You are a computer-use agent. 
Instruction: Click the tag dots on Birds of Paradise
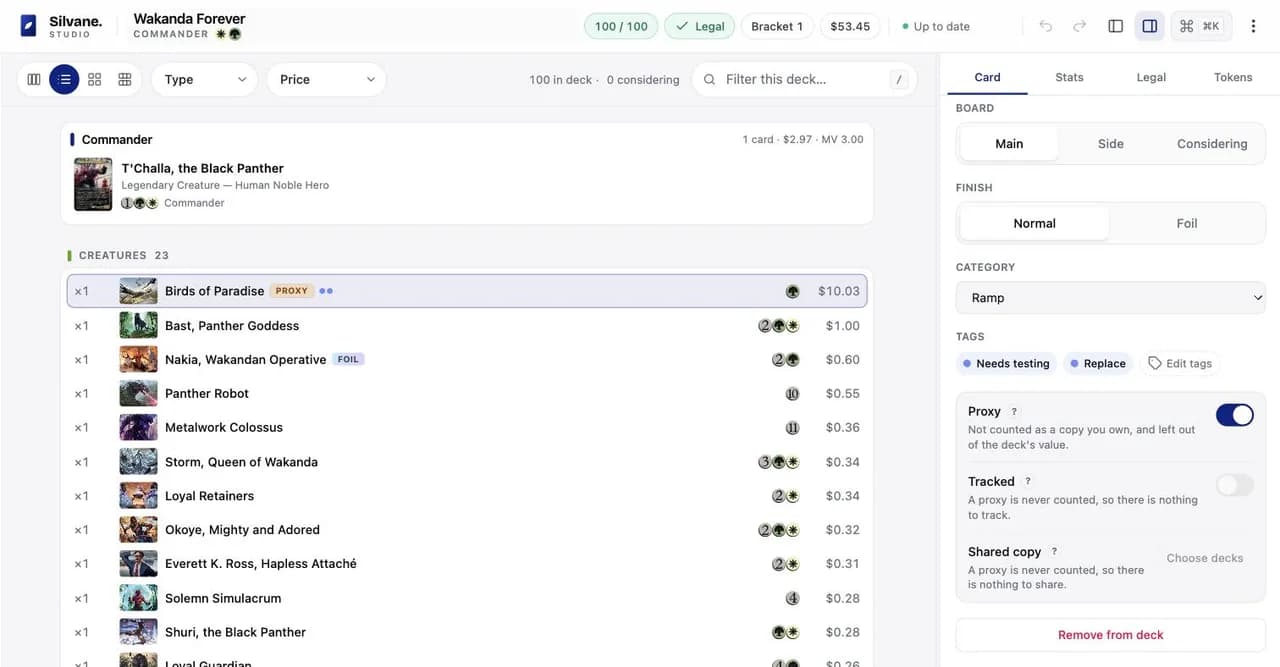[325, 291]
